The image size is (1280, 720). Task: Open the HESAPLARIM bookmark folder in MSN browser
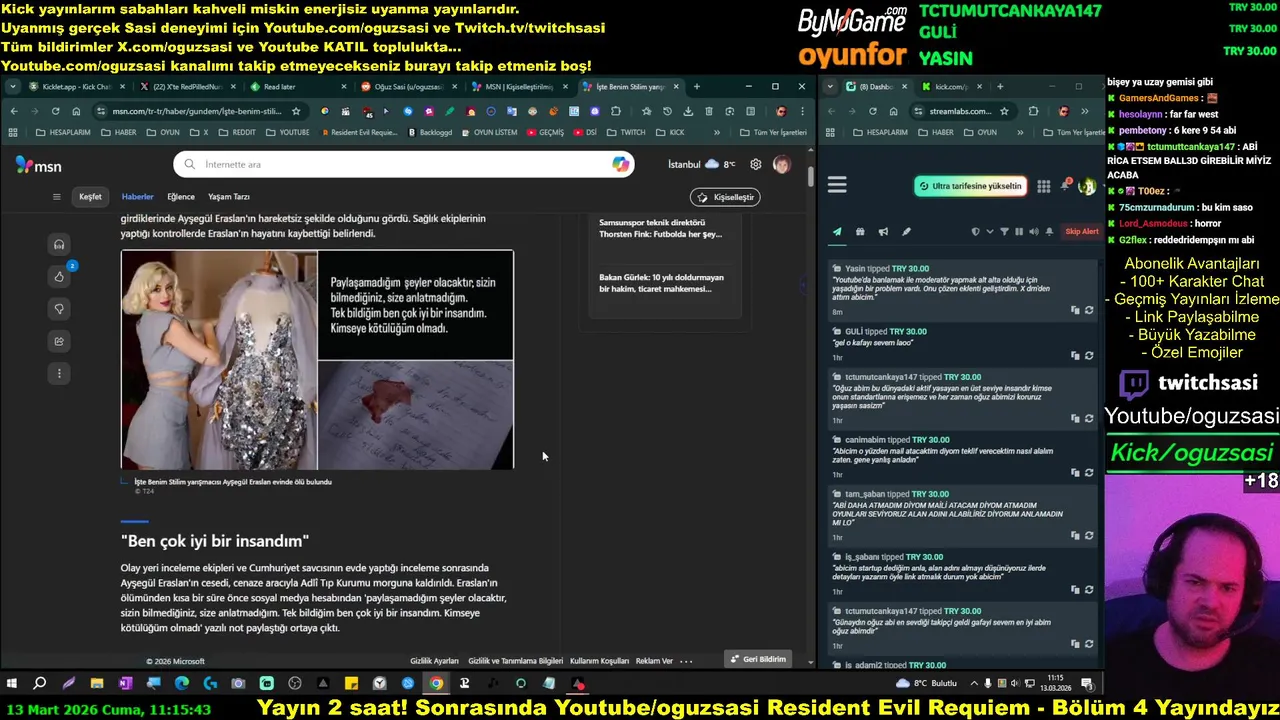tap(62, 132)
